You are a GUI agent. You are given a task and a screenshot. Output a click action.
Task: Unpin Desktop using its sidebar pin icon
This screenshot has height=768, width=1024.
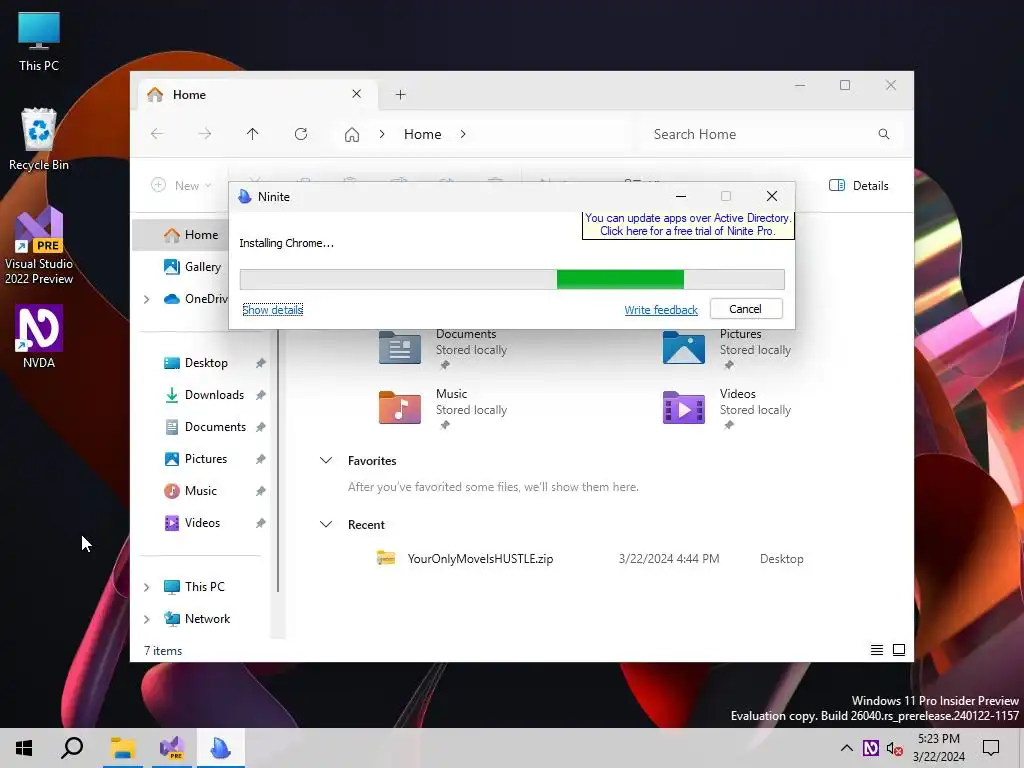[x=261, y=363]
